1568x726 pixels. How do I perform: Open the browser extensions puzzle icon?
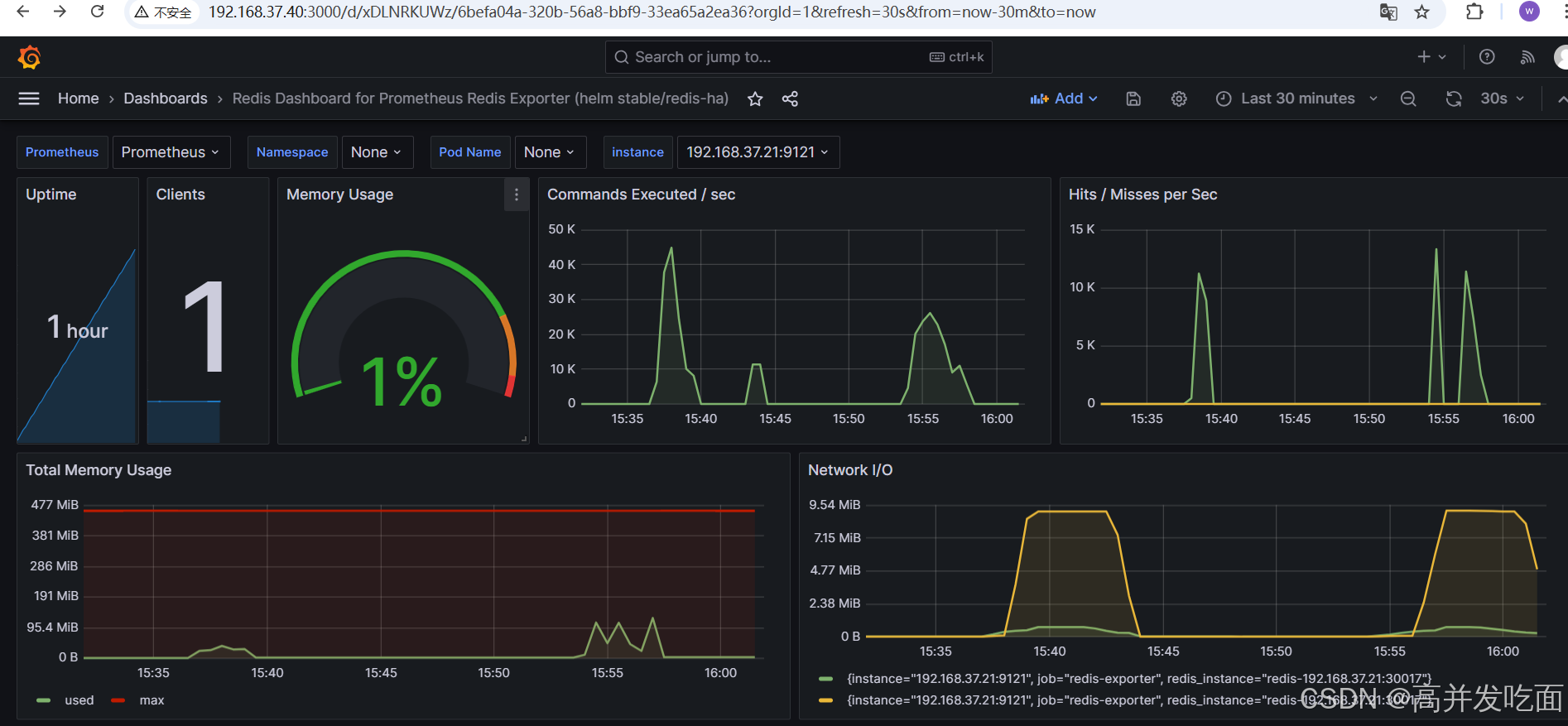click(1474, 12)
